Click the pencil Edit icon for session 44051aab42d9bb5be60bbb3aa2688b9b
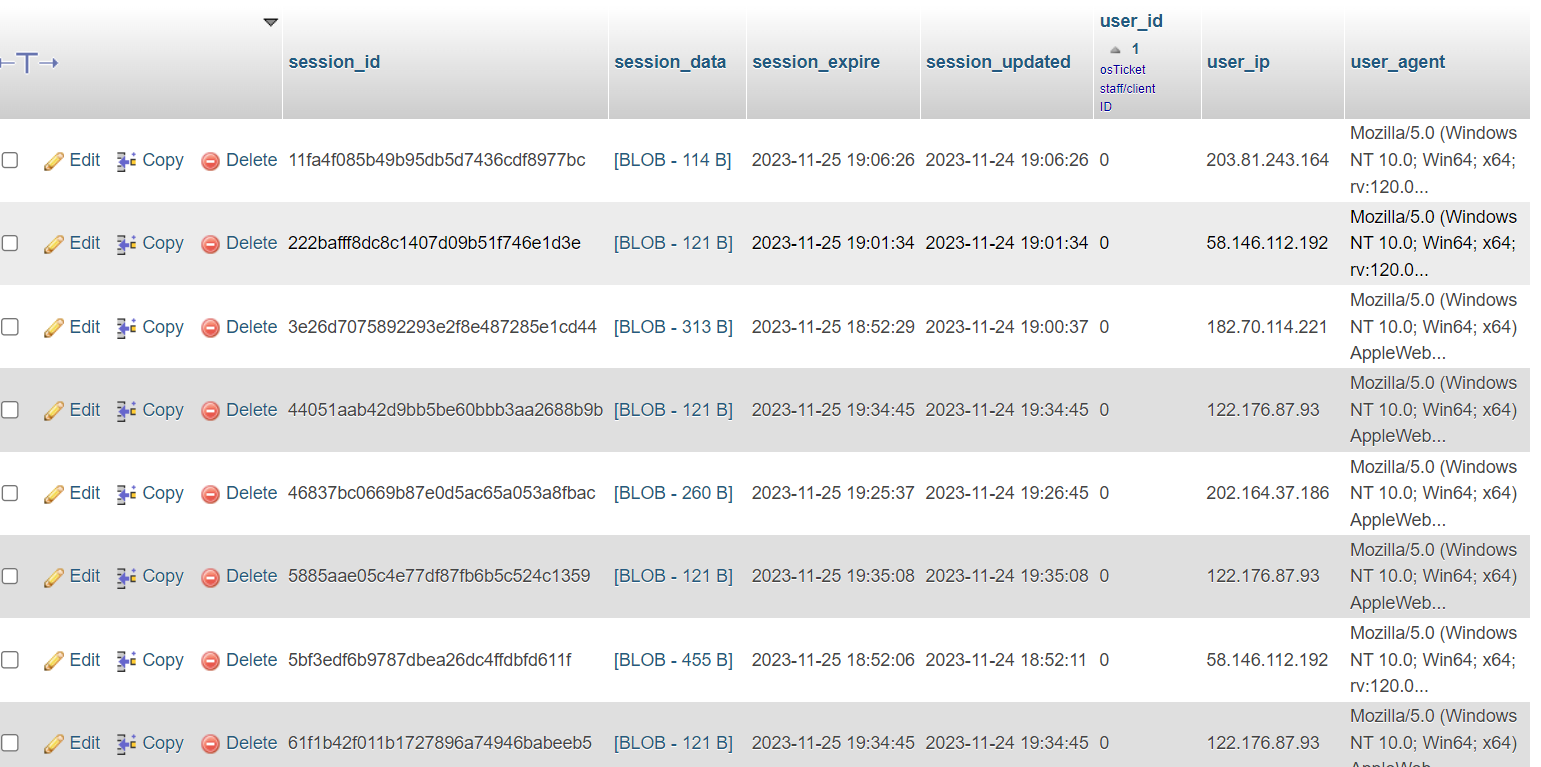Screen dimensions: 1541x767 click(54, 411)
